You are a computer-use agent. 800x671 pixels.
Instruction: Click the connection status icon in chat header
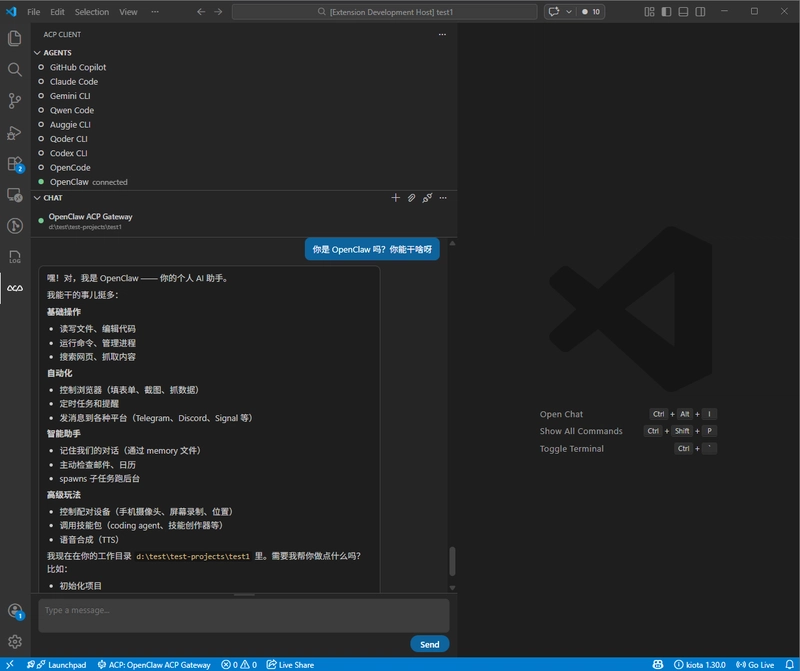click(428, 197)
